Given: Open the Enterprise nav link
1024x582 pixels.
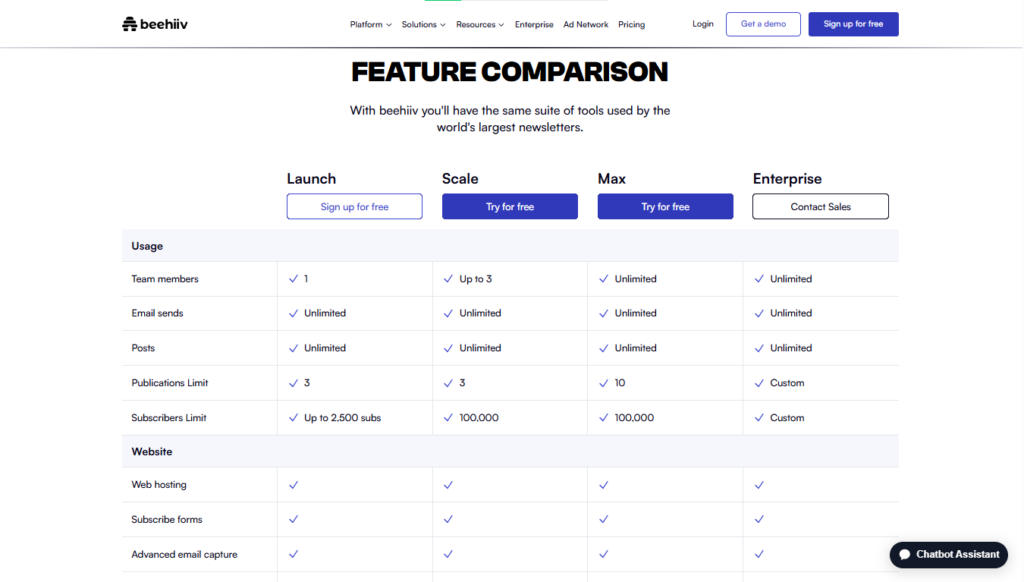Looking at the screenshot, I should point(534,24).
